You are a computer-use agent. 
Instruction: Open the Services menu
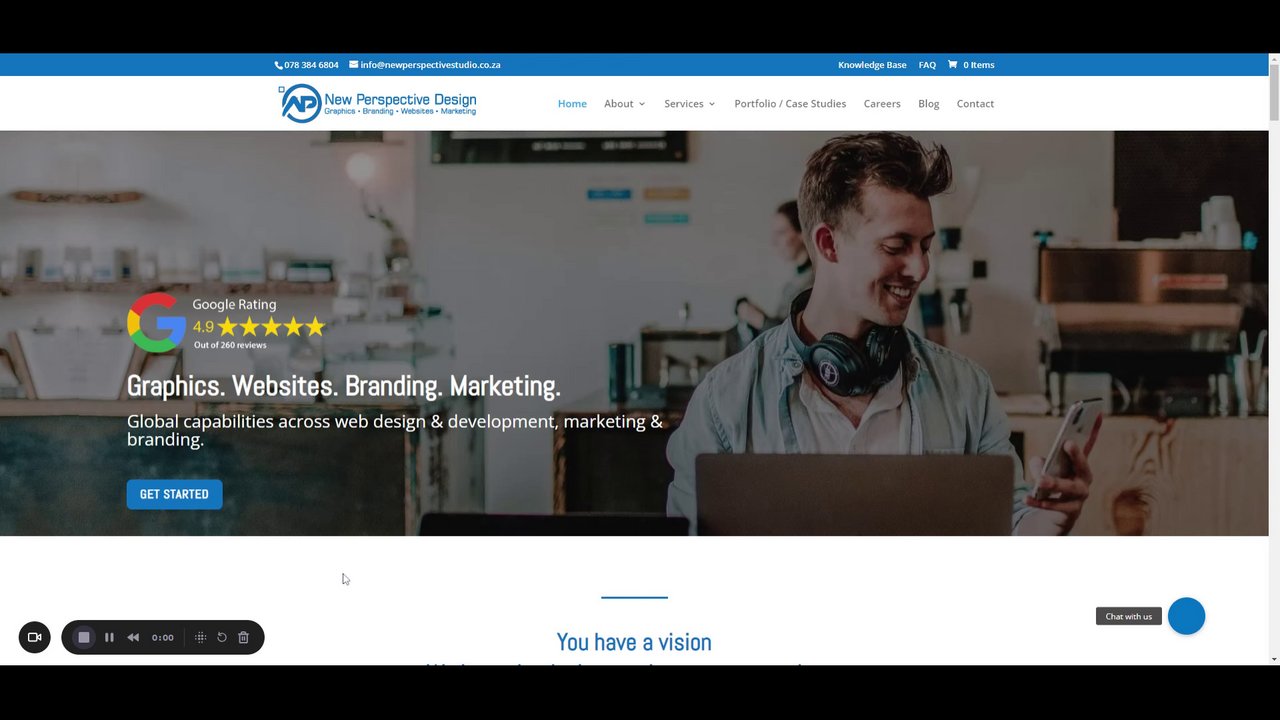click(x=684, y=103)
